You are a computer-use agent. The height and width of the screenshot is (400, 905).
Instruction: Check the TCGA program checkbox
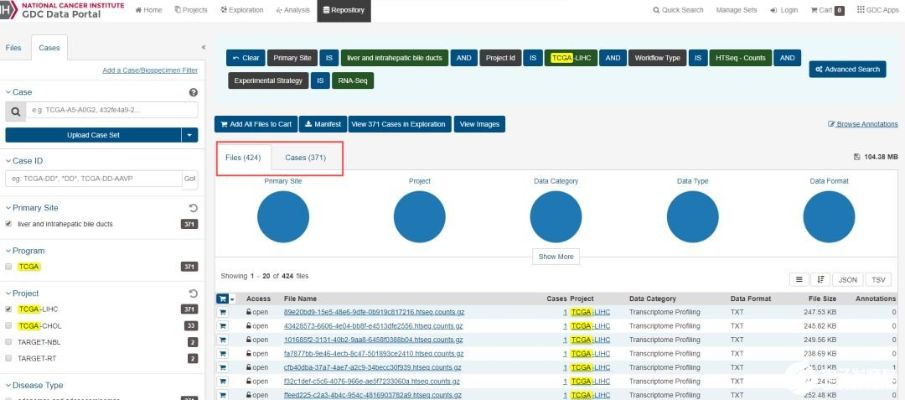pyautogui.click(x=9, y=267)
